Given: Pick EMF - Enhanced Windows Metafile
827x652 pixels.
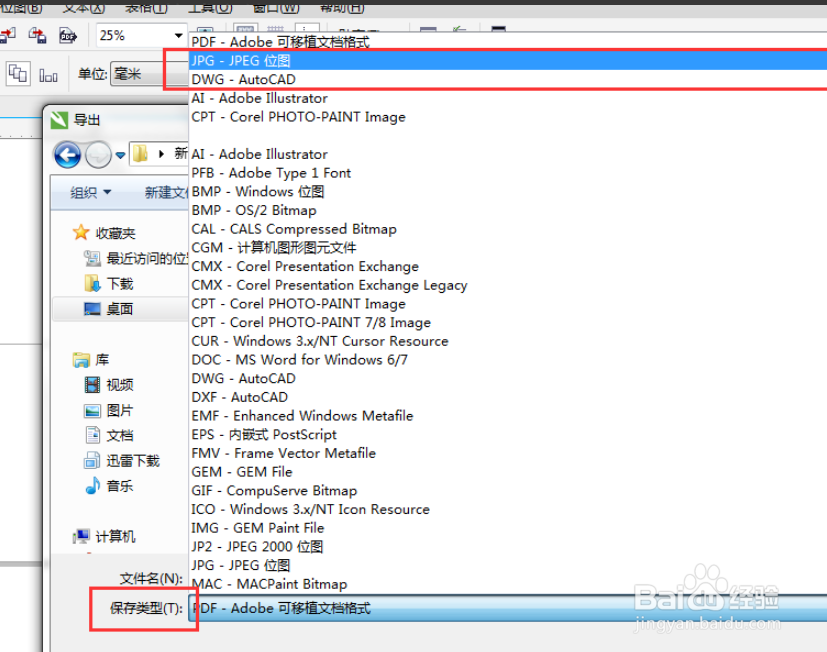Looking at the screenshot, I should [302, 416].
